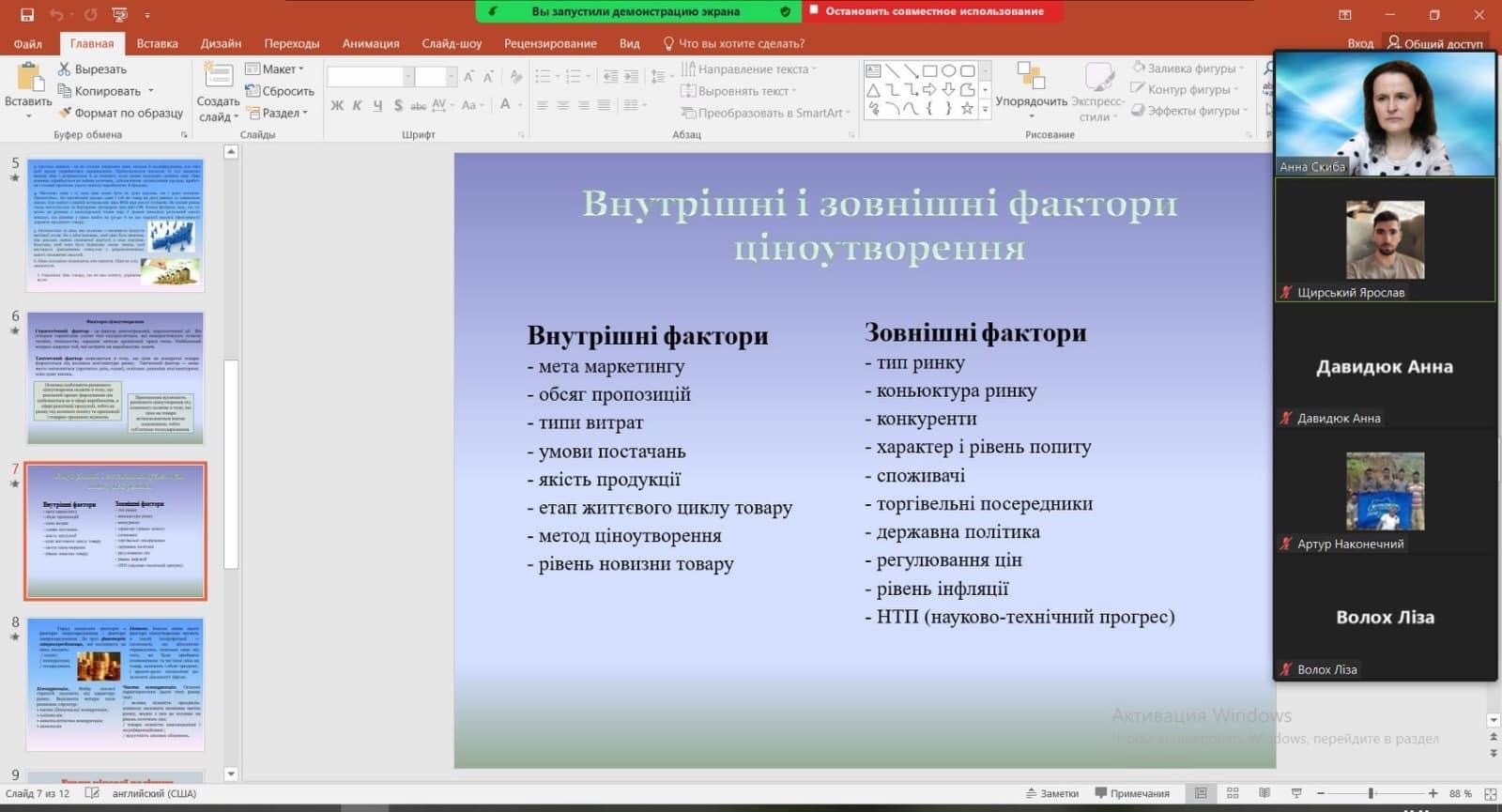
Task: Switch to Slide Sorter view in status bar
Action: [x=1233, y=793]
